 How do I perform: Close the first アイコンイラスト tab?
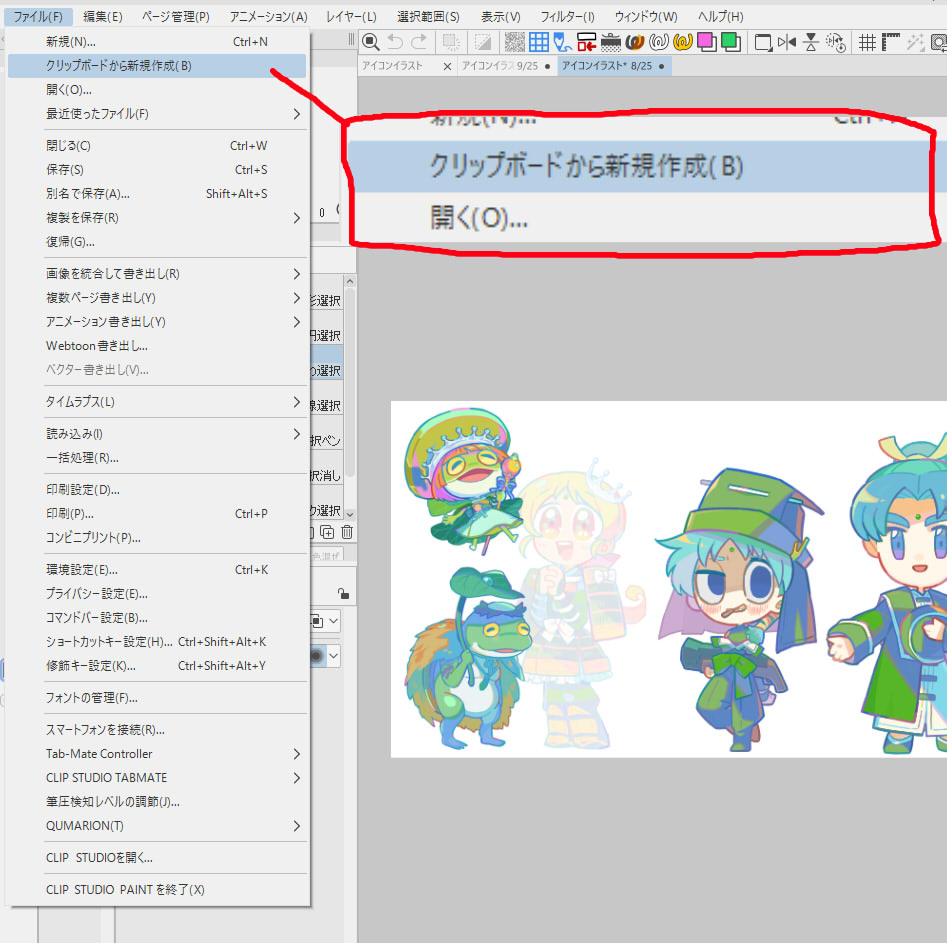447,66
